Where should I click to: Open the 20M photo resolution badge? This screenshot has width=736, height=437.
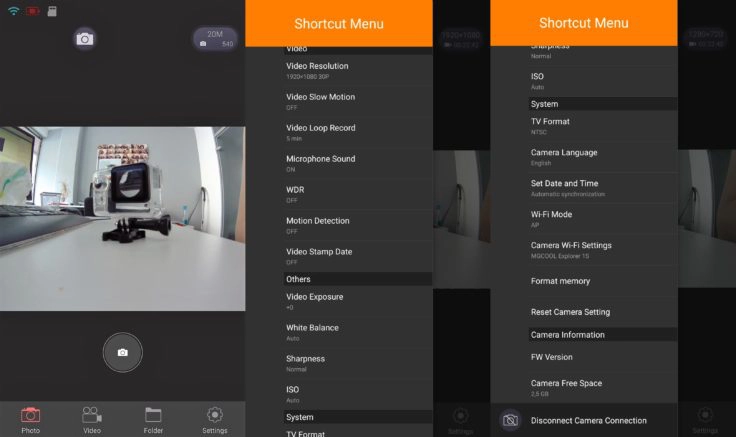(x=215, y=38)
